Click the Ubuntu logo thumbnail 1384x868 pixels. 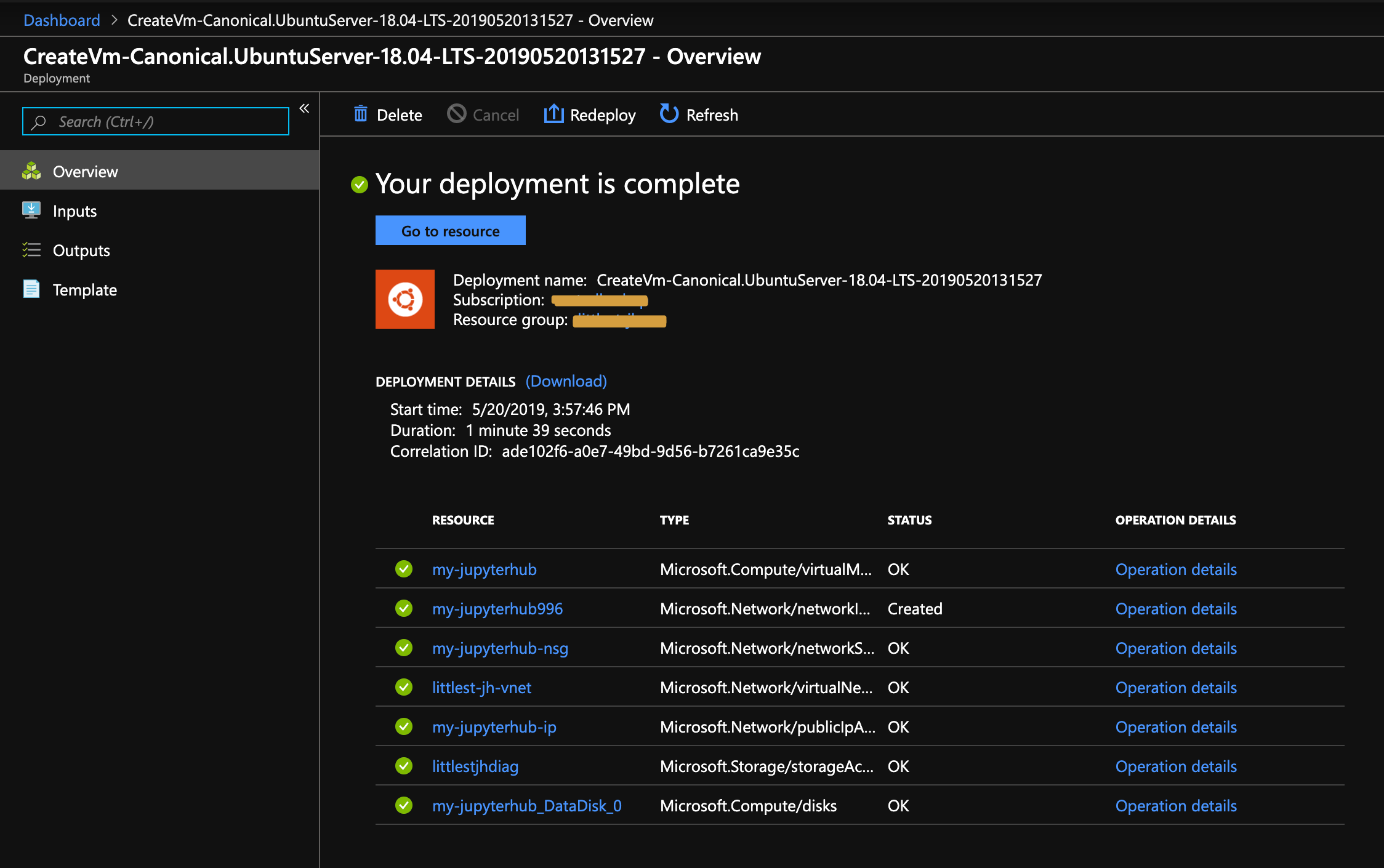[x=404, y=299]
